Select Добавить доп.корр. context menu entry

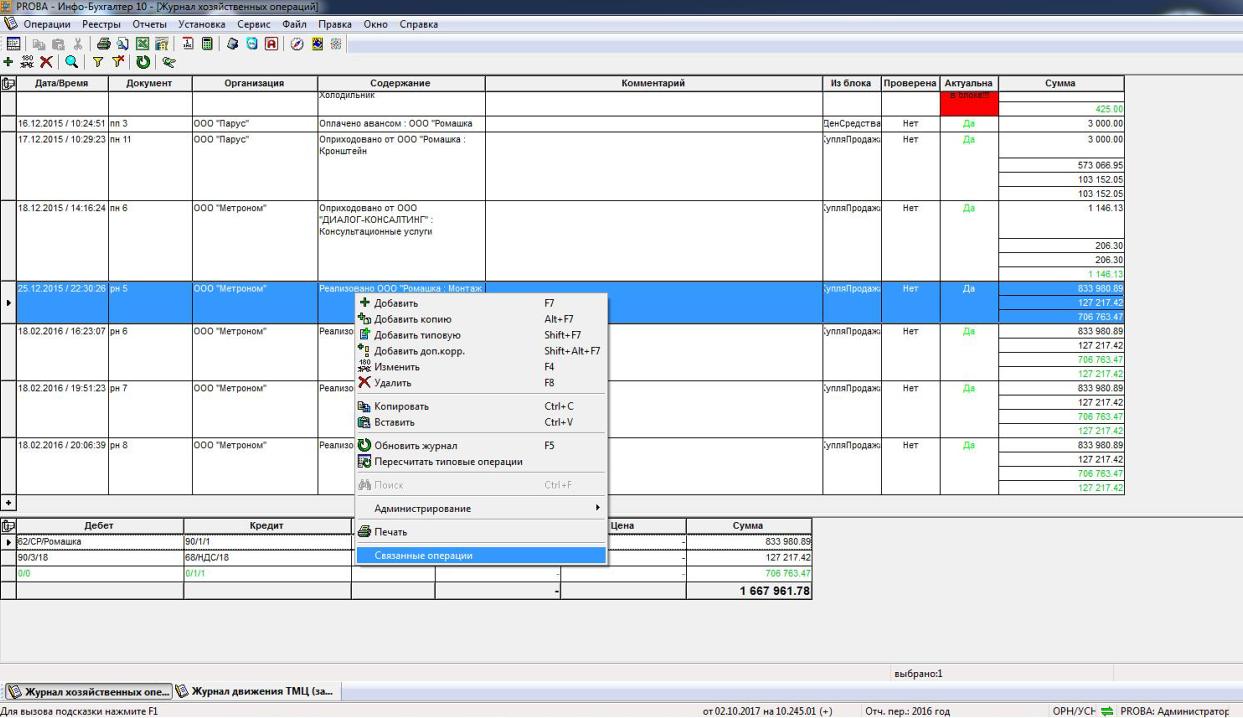click(481, 351)
